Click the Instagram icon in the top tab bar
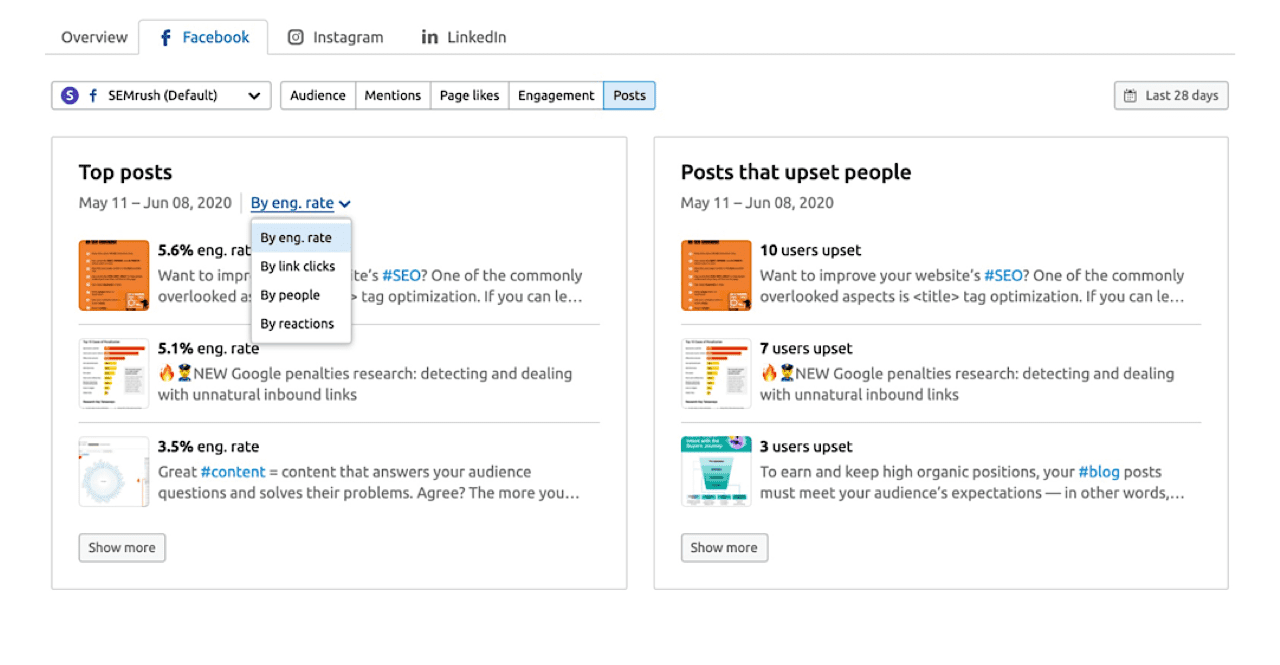 tap(296, 36)
